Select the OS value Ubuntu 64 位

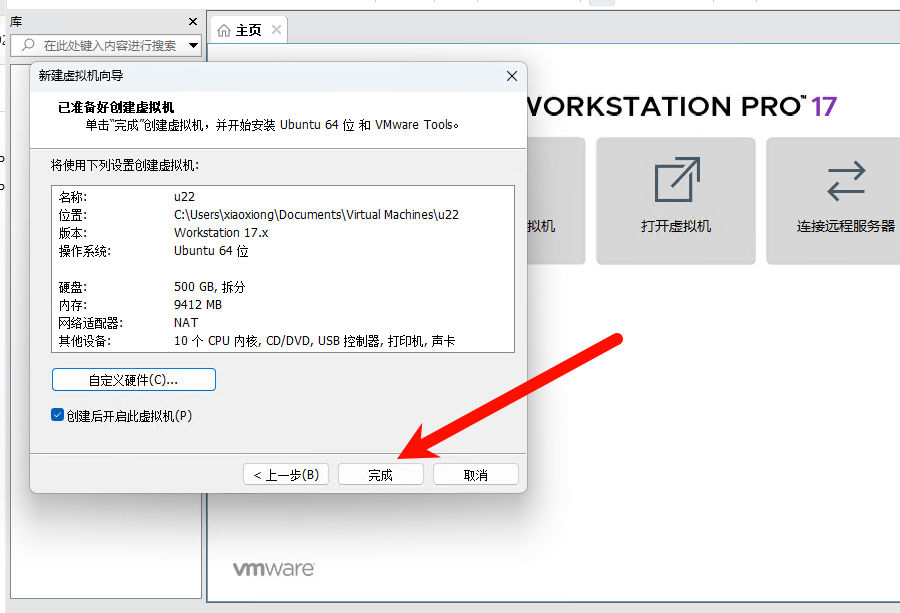point(211,251)
